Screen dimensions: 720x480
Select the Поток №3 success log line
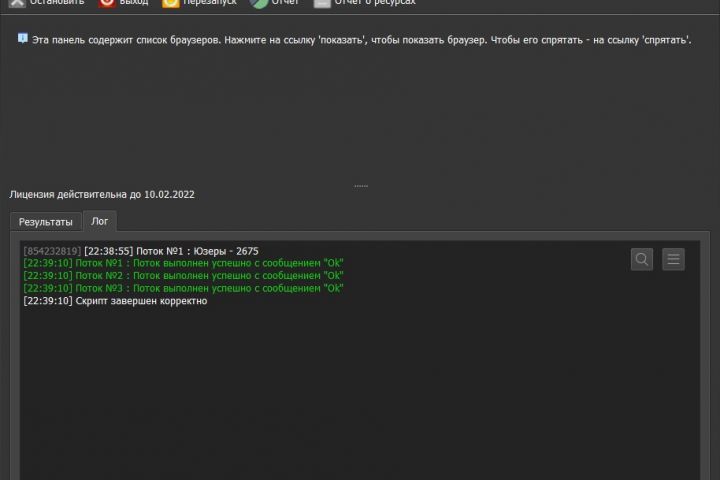coord(183,288)
